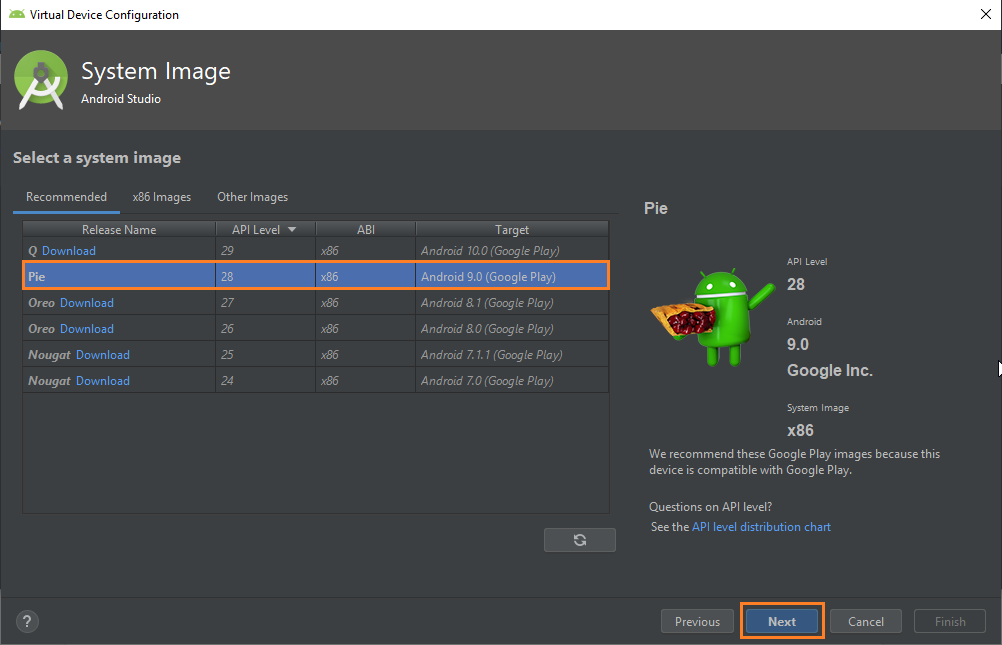Sort table by Release Name header
Screen dimensions: 1002x645
pos(119,230)
